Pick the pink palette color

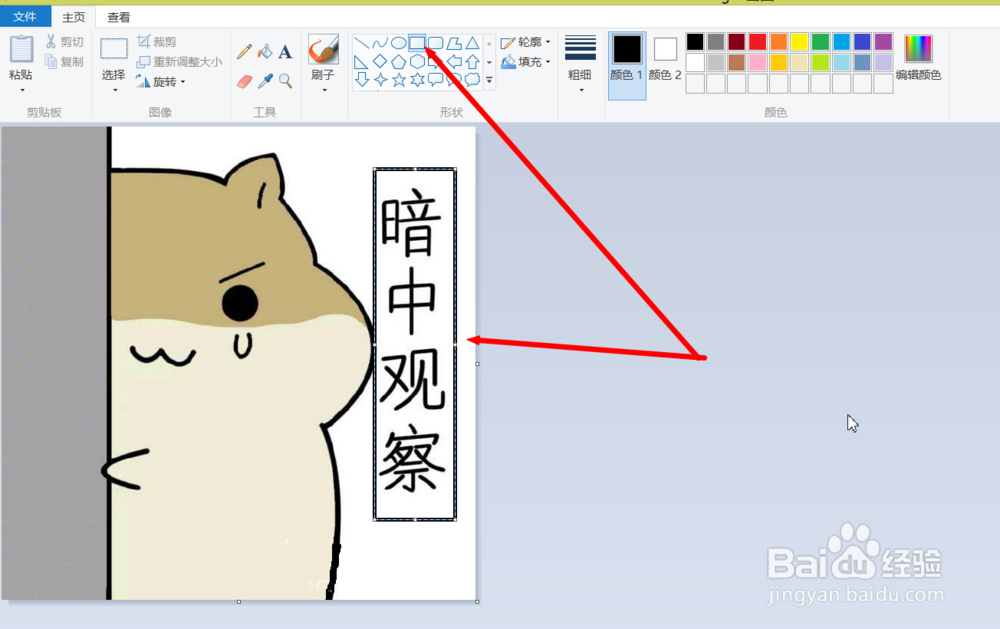click(x=758, y=63)
